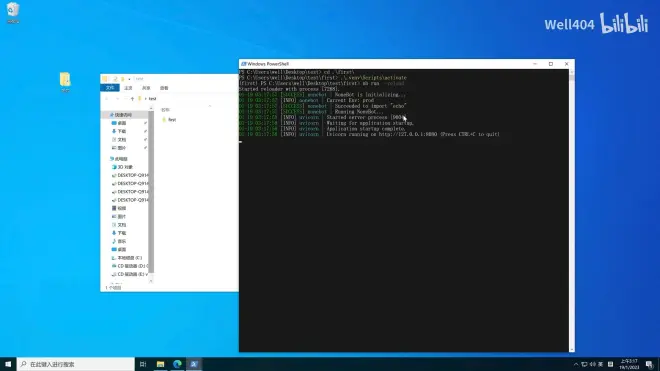Click the Explorer back navigation arrow
Image resolution: width=660 pixels, height=371 pixels.
106,99
